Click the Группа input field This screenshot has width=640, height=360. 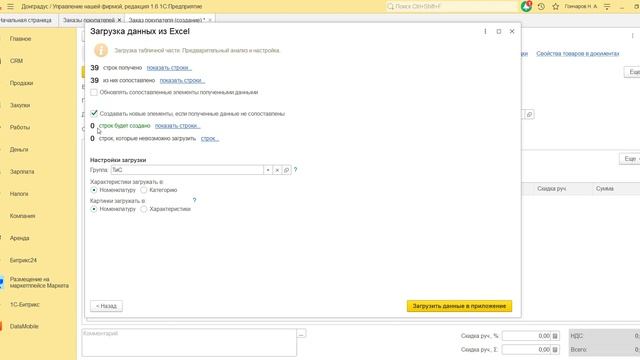pos(187,170)
